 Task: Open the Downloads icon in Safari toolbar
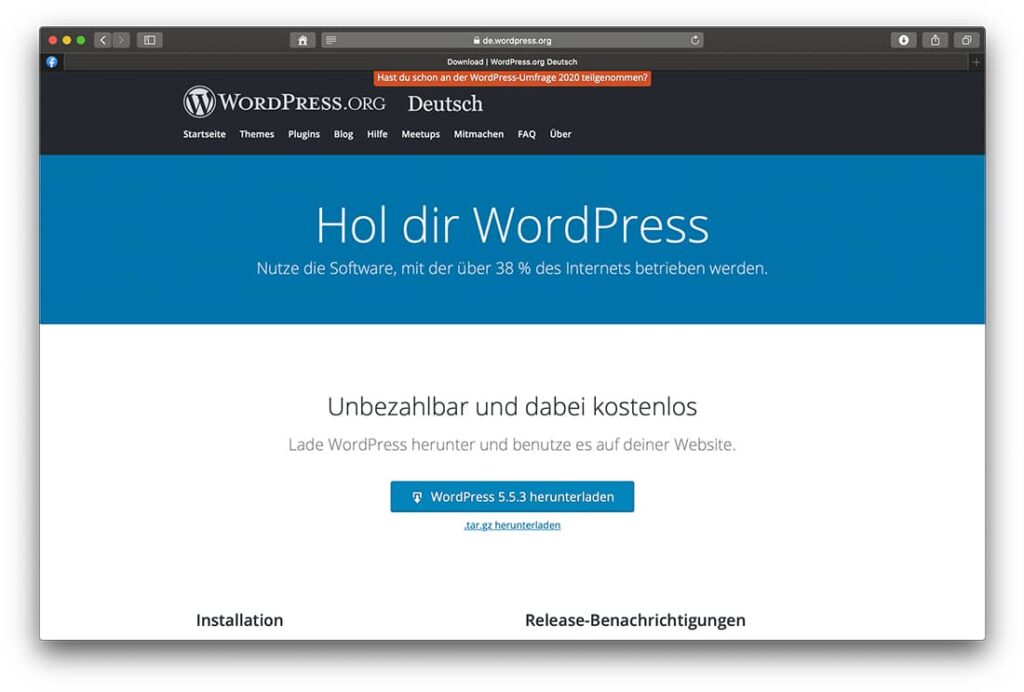click(x=904, y=40)
